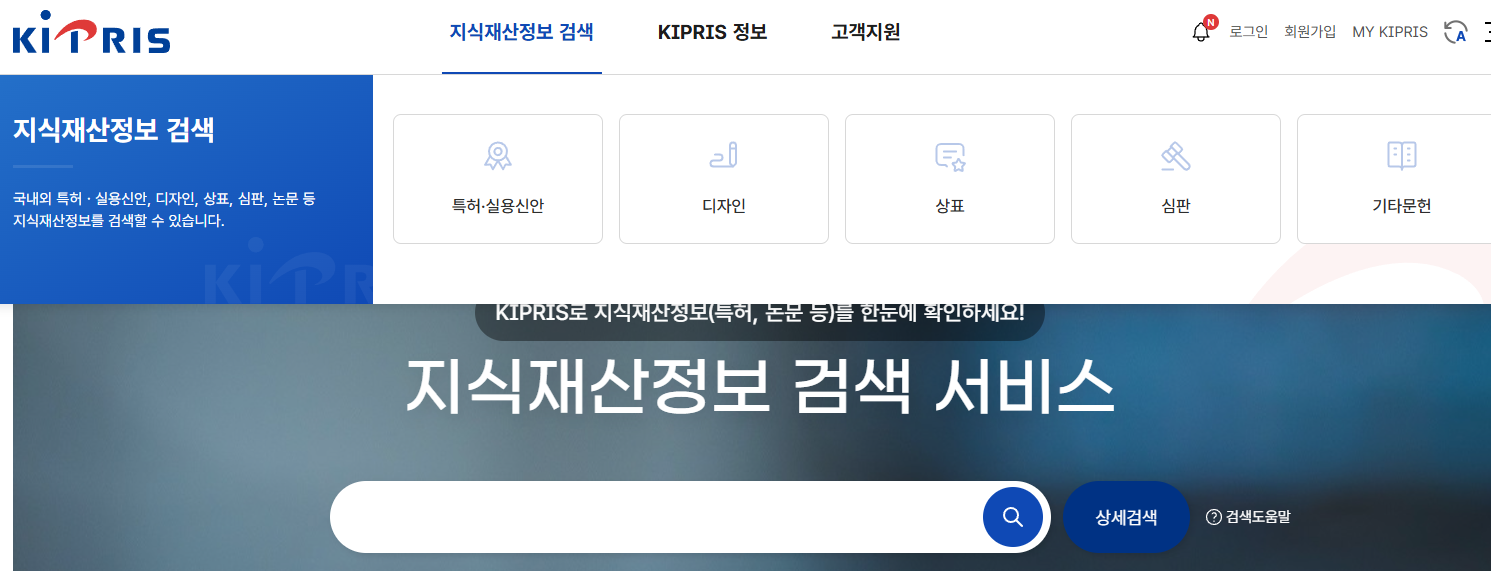Select the 디자인 category card
Screen dimensions: 1491x571
pyautogui.click(x=724, y=179)
